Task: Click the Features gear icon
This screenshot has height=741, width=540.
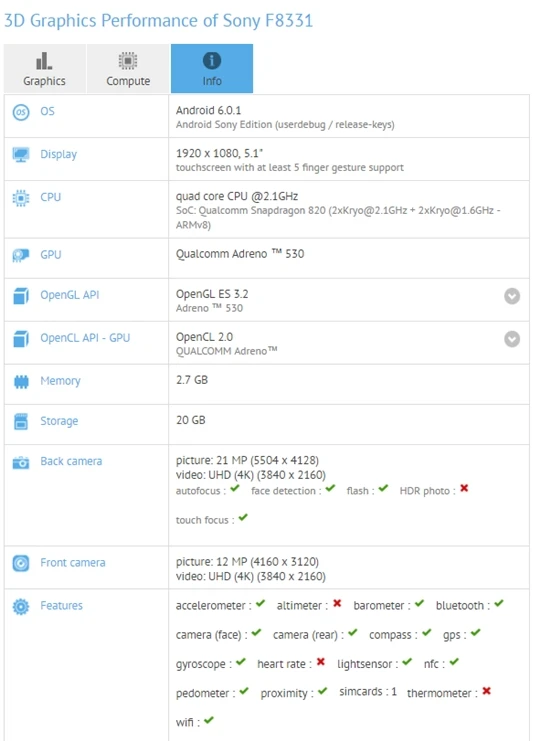Action: (21, 606)
